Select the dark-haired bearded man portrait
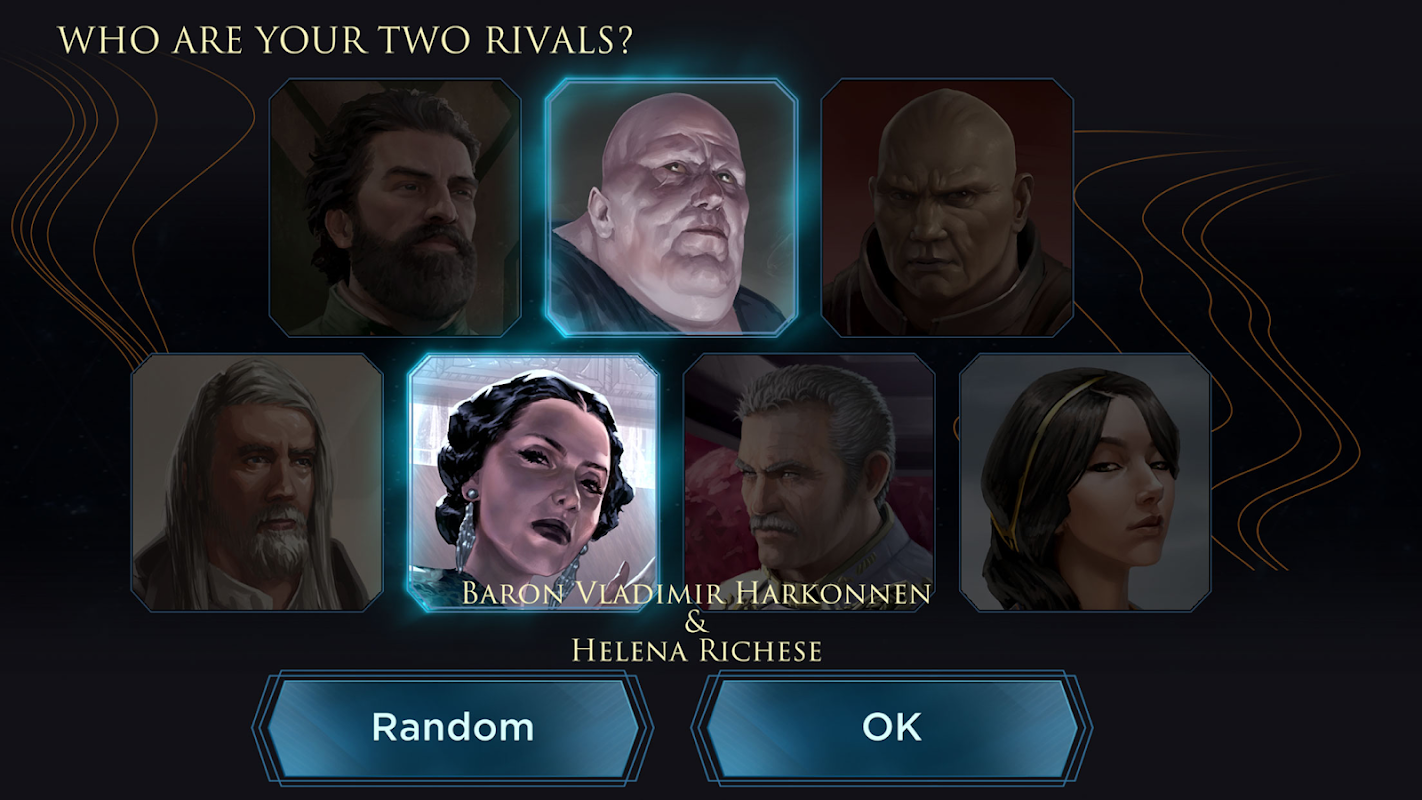The image size is (1422, 800). 395,208
